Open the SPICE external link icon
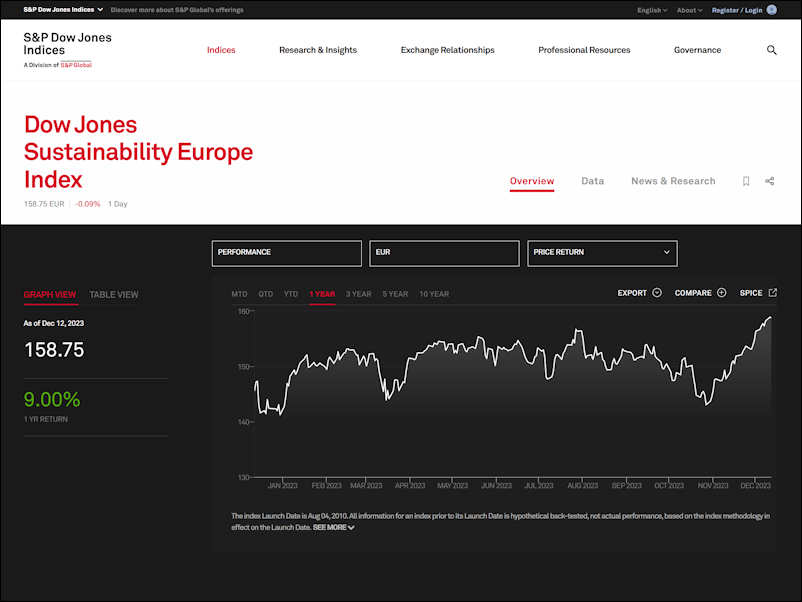This screenshot has height=602, width=802. tap(772, 293)
